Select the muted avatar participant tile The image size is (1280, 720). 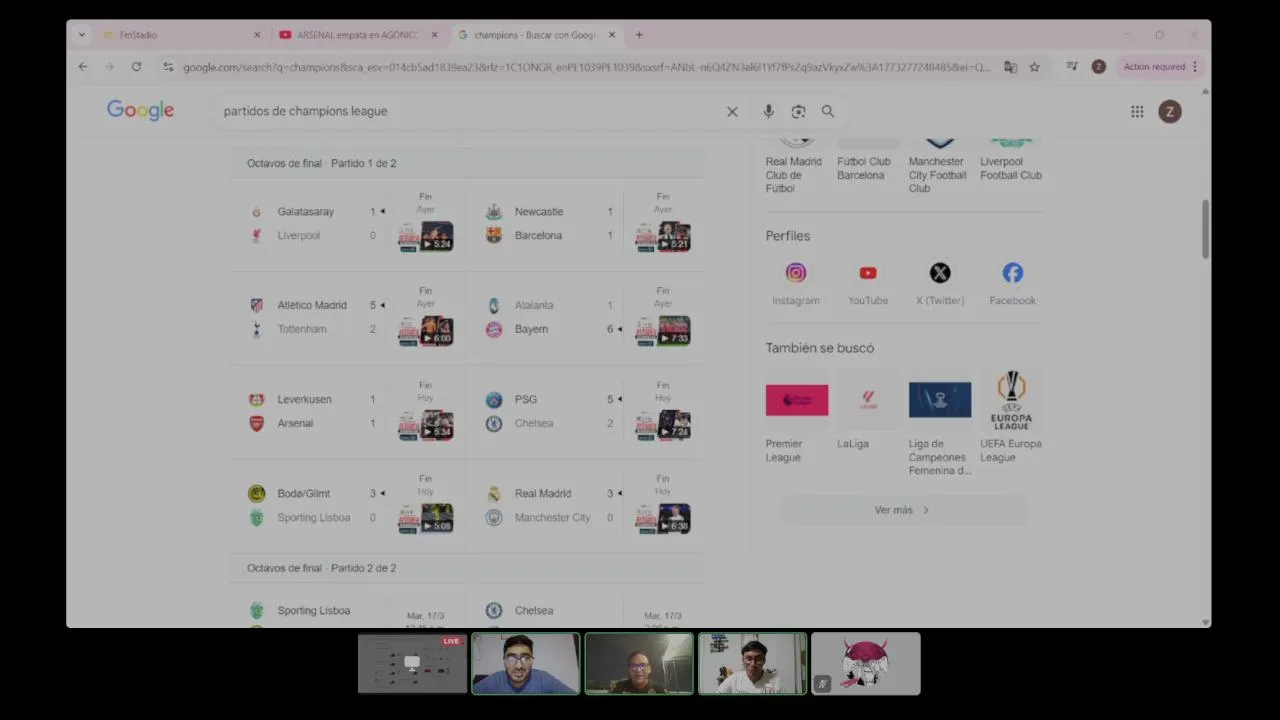click(x=866, y=664)
